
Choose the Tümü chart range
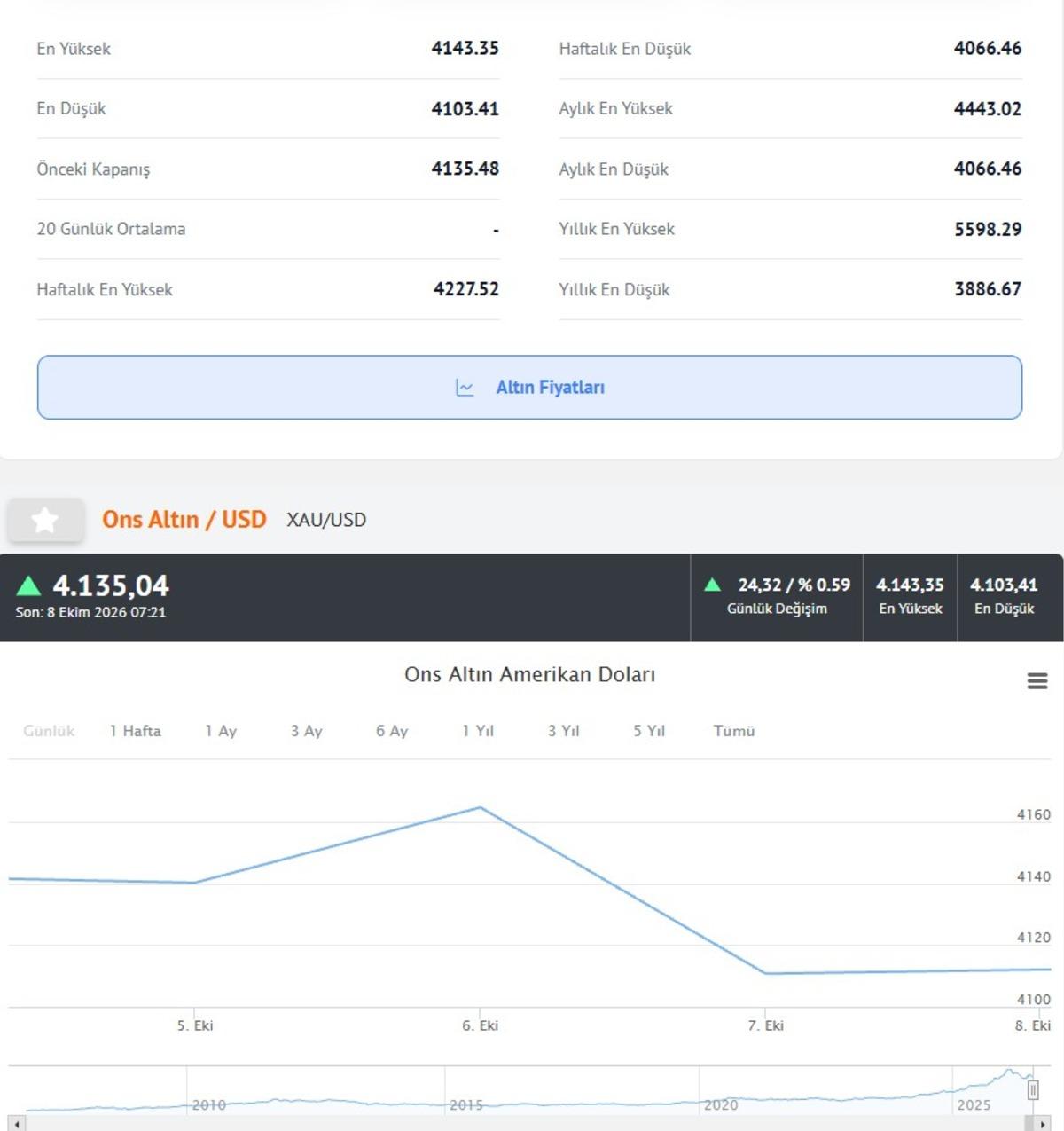(734, 731)
